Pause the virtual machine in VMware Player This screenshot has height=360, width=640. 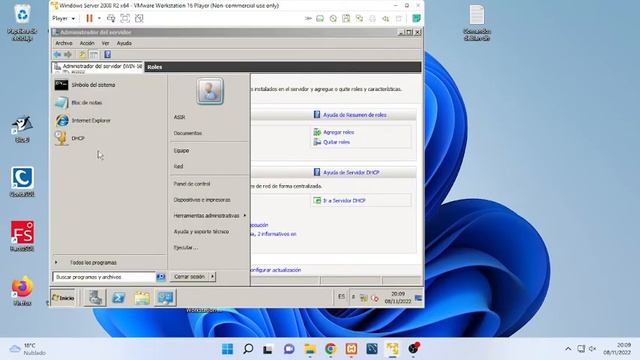(x=89, y=18)
